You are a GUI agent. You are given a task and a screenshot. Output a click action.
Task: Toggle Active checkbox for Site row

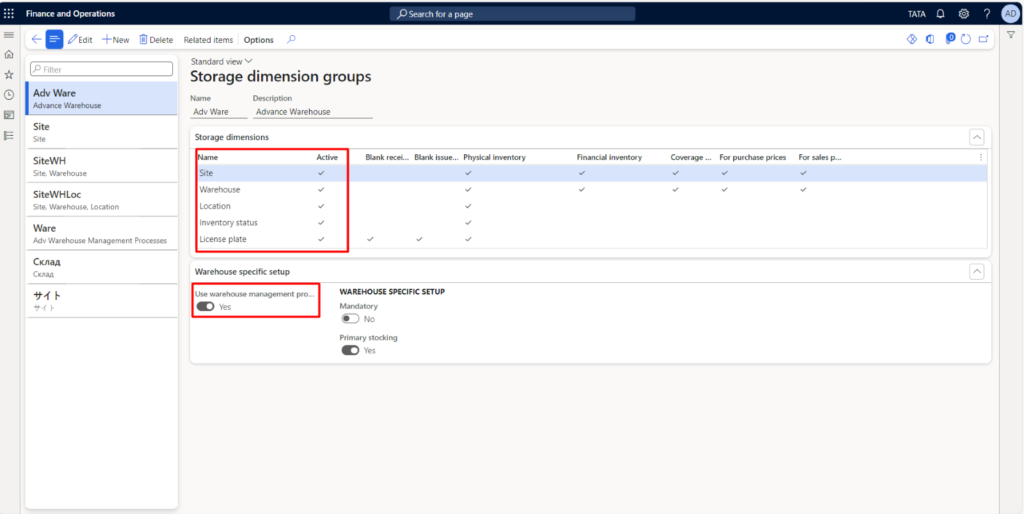point(321,173)
